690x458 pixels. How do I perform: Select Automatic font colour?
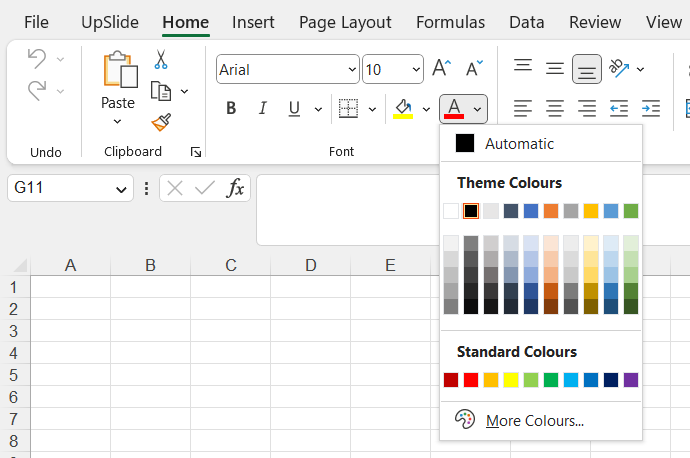(x=519, y=144)
